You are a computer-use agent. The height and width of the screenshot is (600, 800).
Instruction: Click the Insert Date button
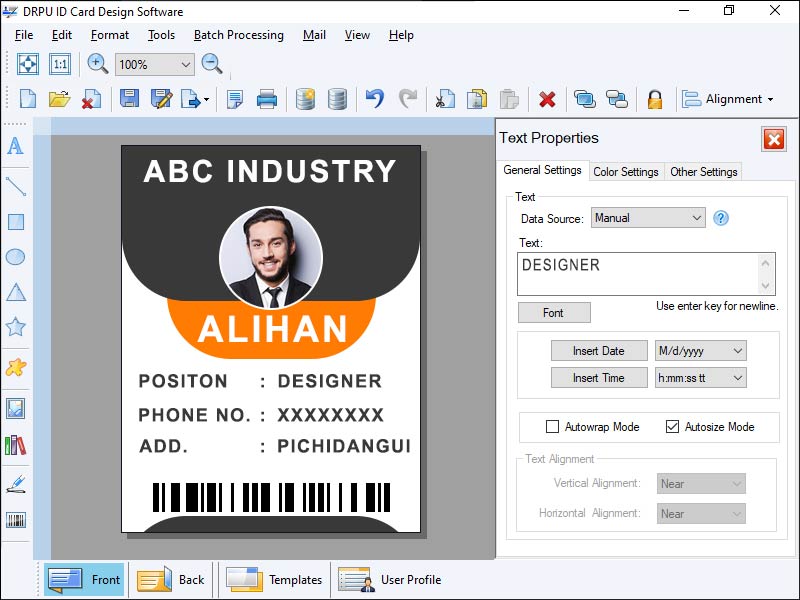(x=599, y=351)
